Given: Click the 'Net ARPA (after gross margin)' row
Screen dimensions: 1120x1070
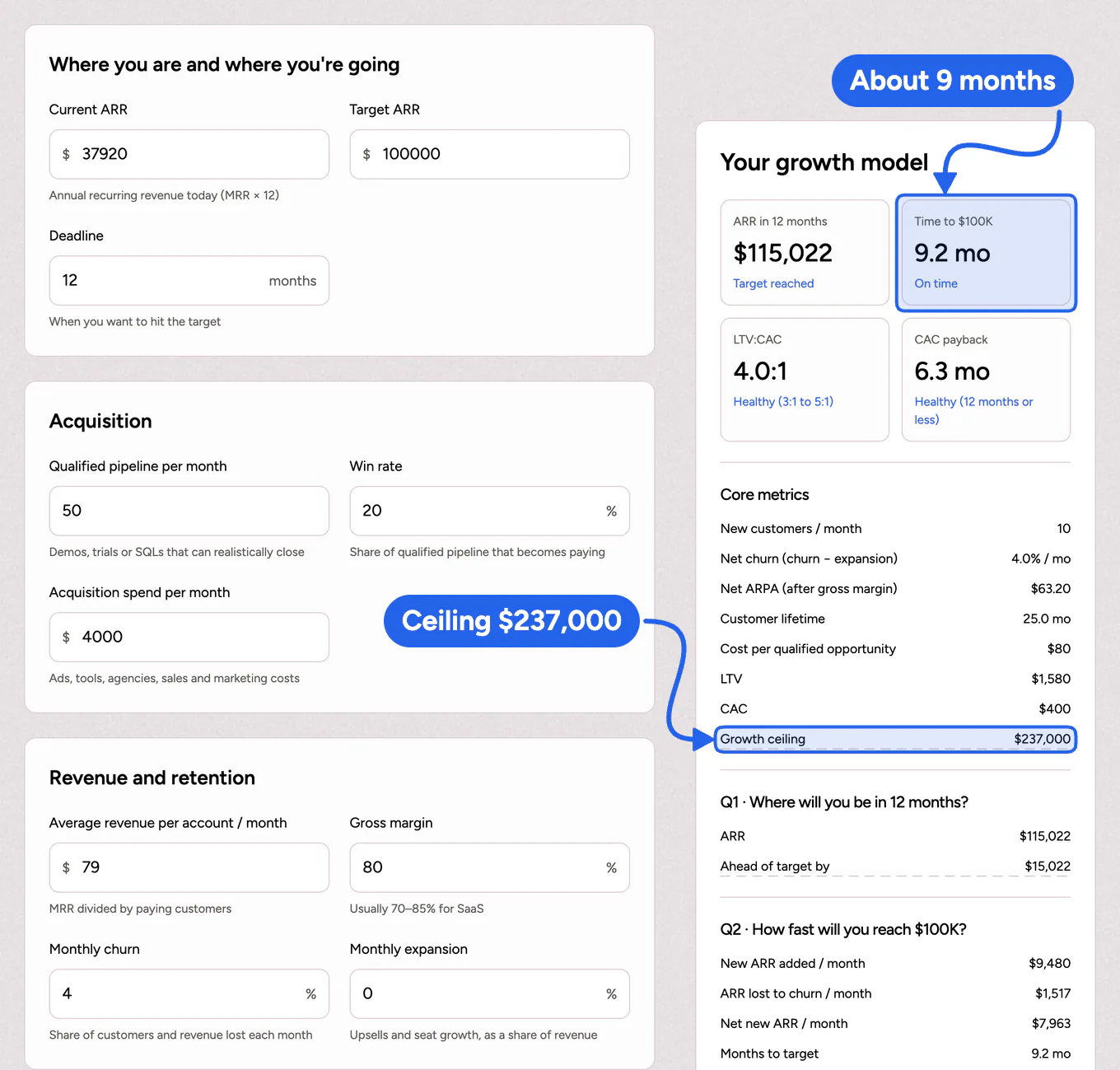Looking at the screenshot, I should point(895,589).
